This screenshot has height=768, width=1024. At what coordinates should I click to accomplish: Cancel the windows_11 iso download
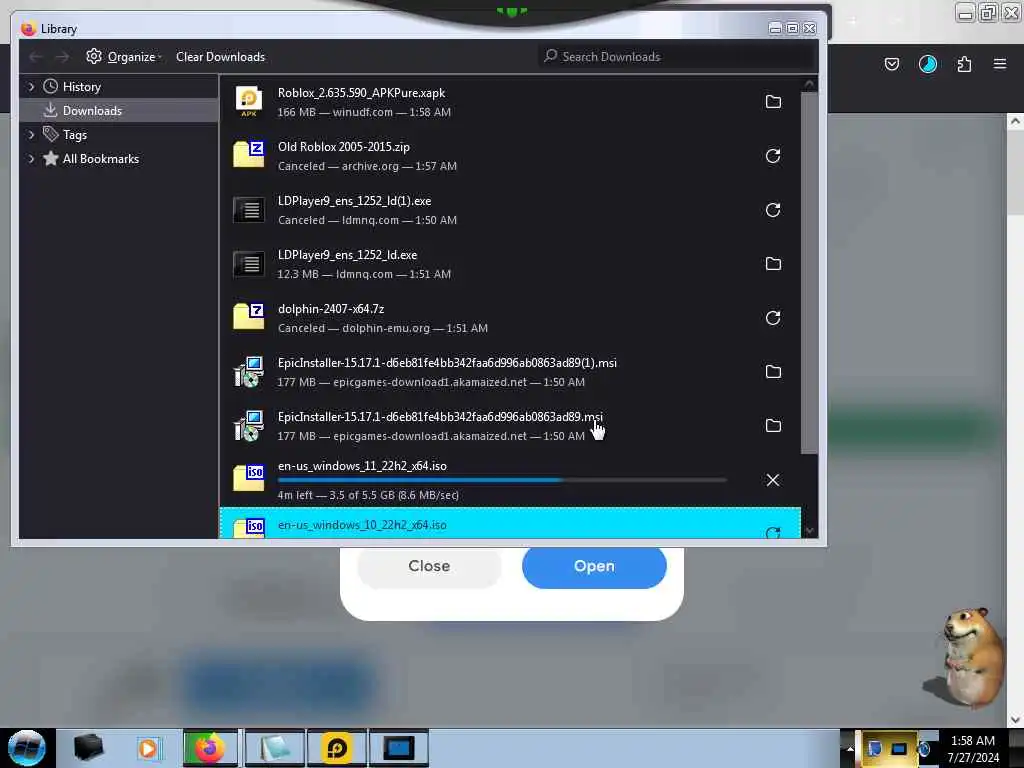coord(773,480)
